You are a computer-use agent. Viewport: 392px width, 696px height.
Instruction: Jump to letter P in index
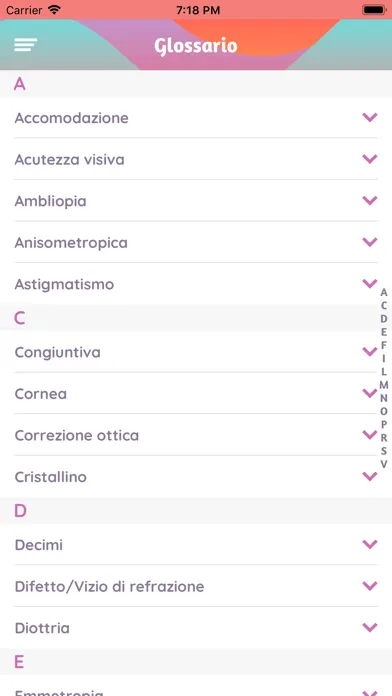click(x=384, y=424)
